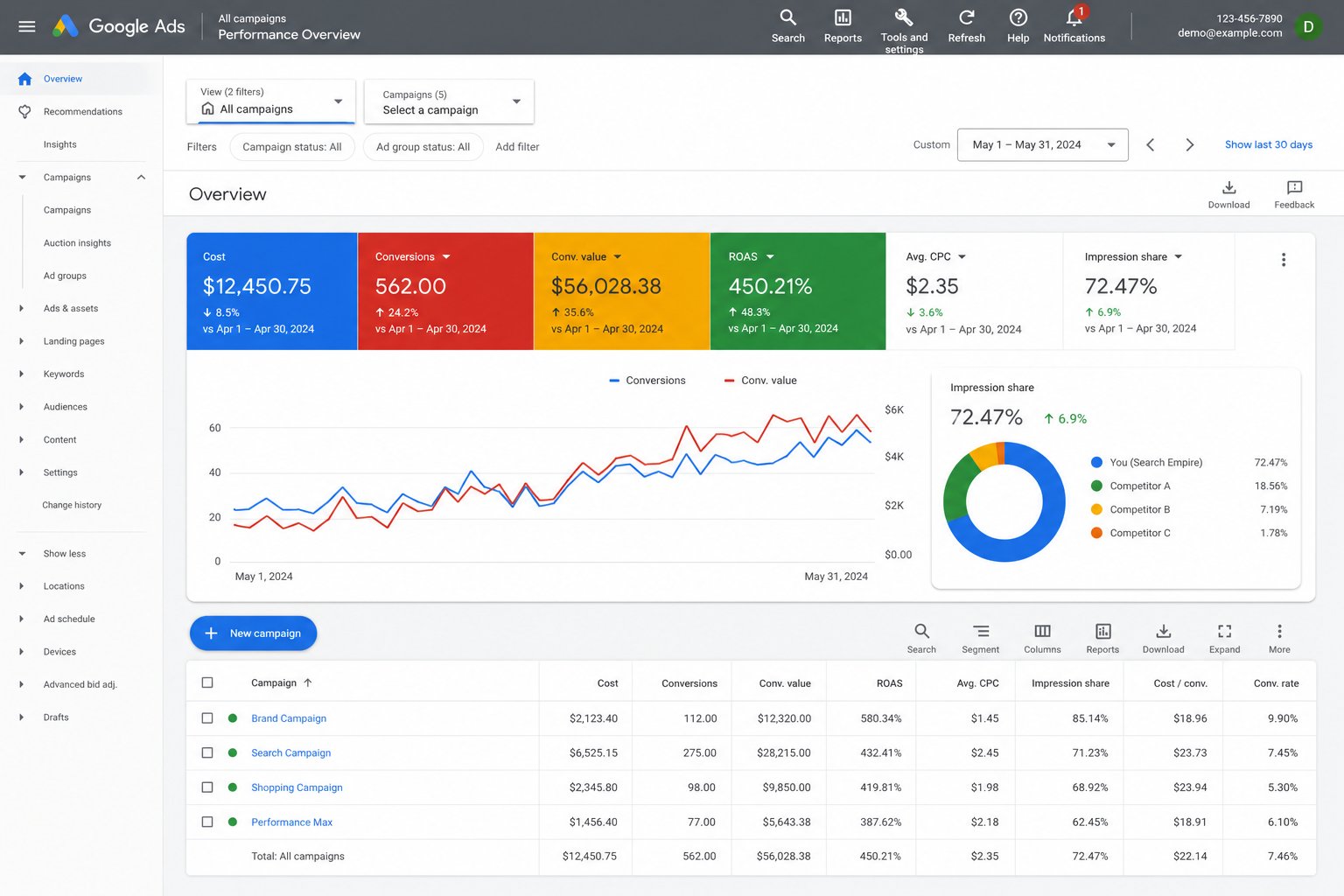Screen dimensions: 1344x896
Task: Open the Segment table tool
Action: [x=980, y=638]
